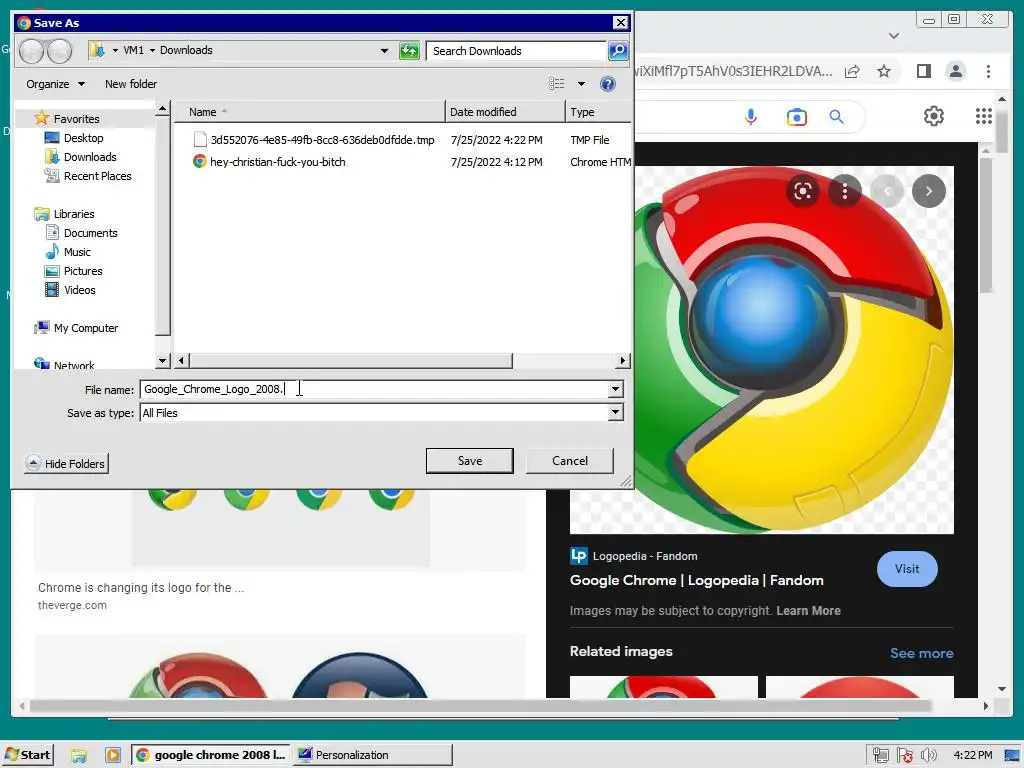1024x768 pixels.
Task: Expand the view options arrow
Action: [581, 84]
